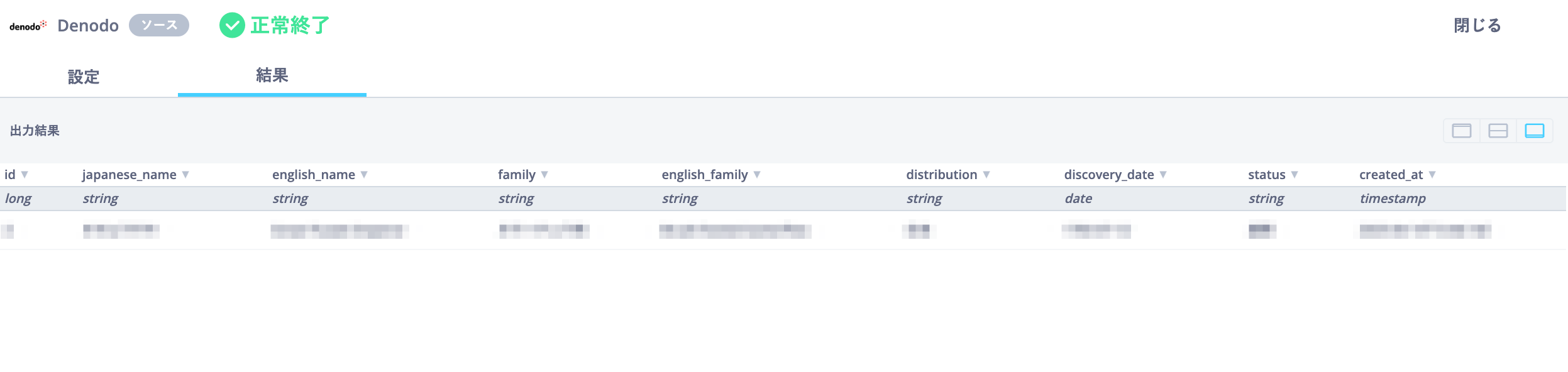Click the green success checkmark icon
Screen dimensions: 1568x372
232,25
